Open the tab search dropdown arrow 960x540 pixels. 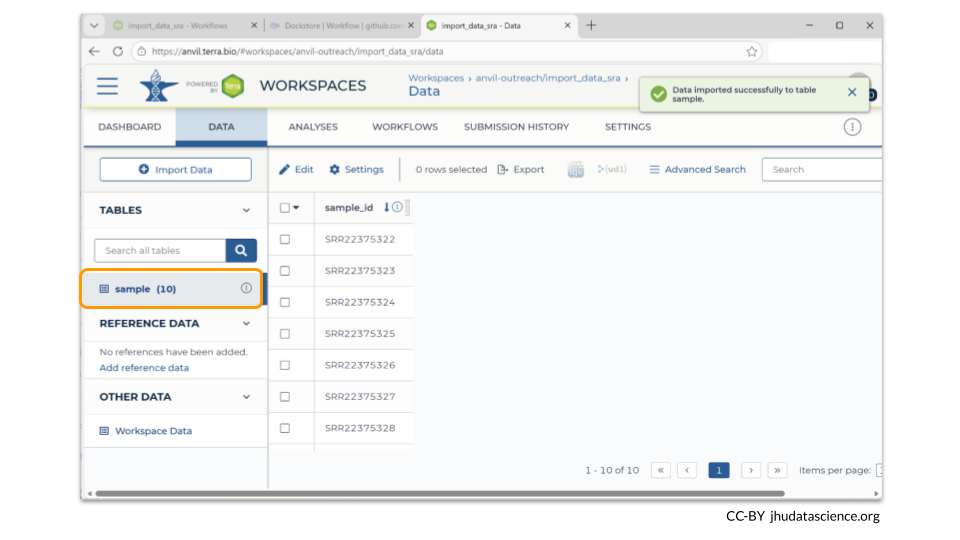click(94, 26)
